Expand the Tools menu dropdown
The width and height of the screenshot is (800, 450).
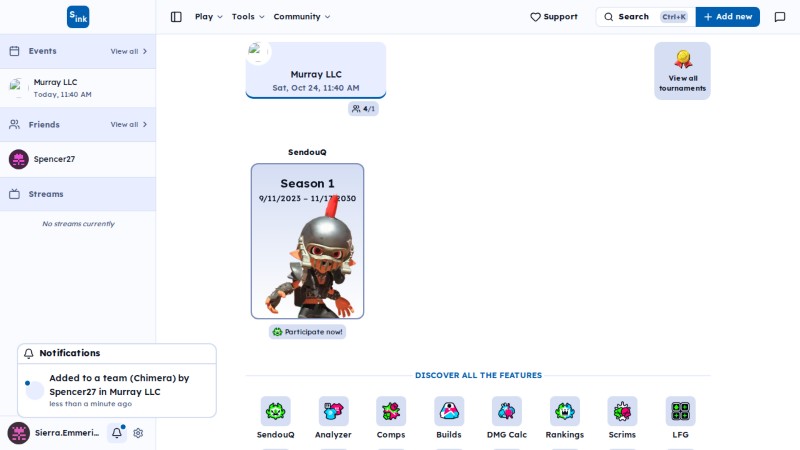[x=248, y=17]
